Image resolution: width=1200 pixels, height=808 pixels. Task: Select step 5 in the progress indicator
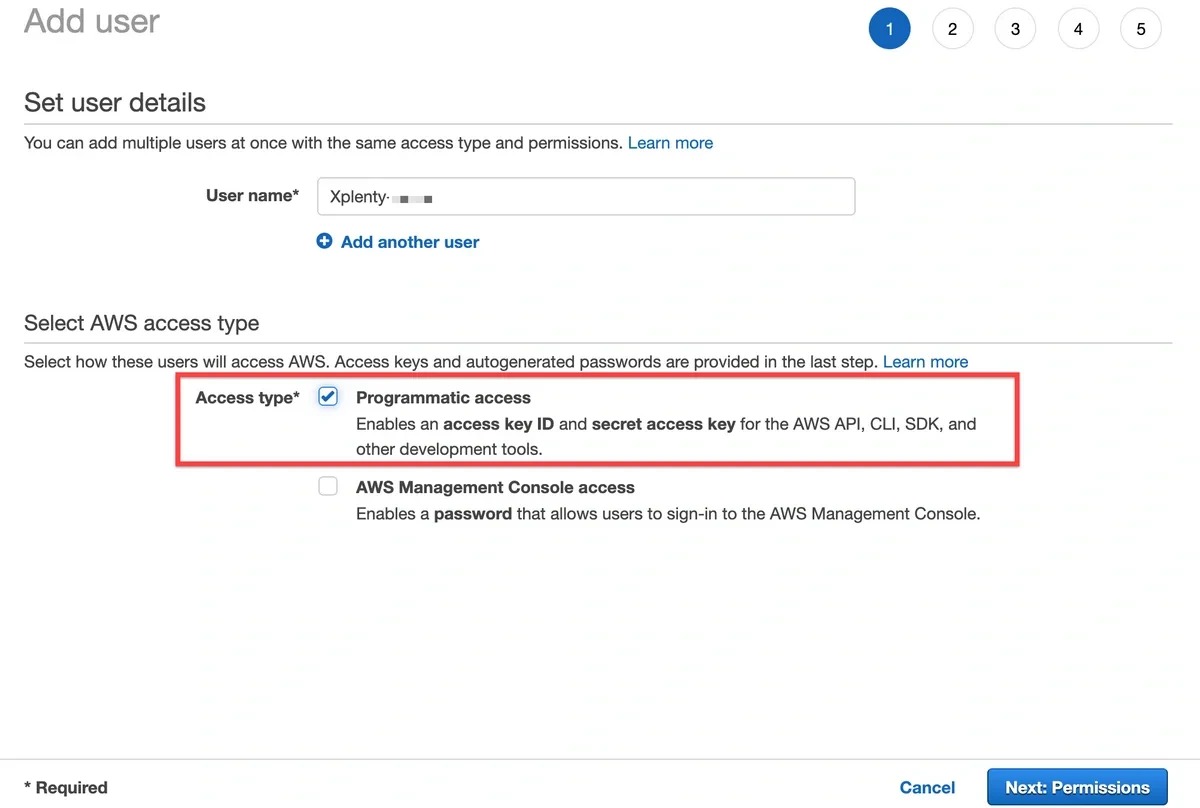click(1141, 29)
